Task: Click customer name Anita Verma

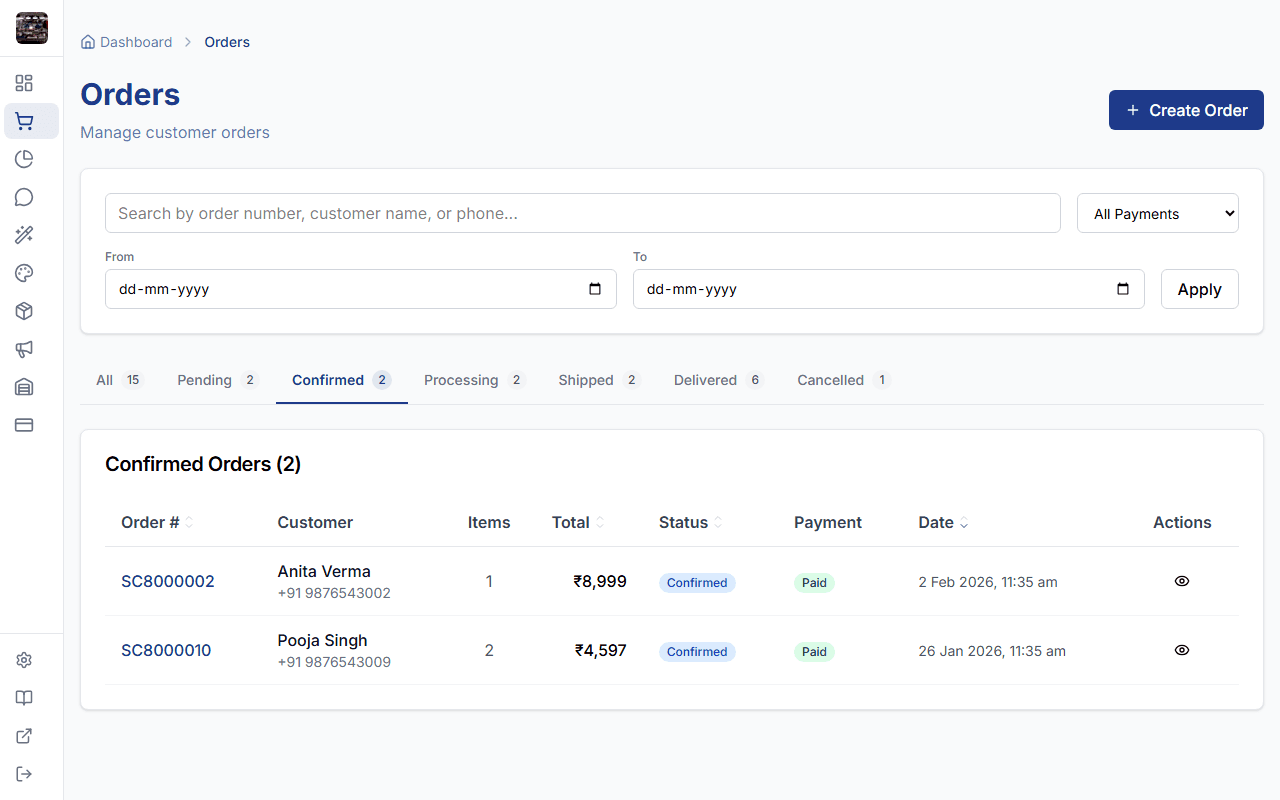Action: pyautogui.click(x=324, y=571)
